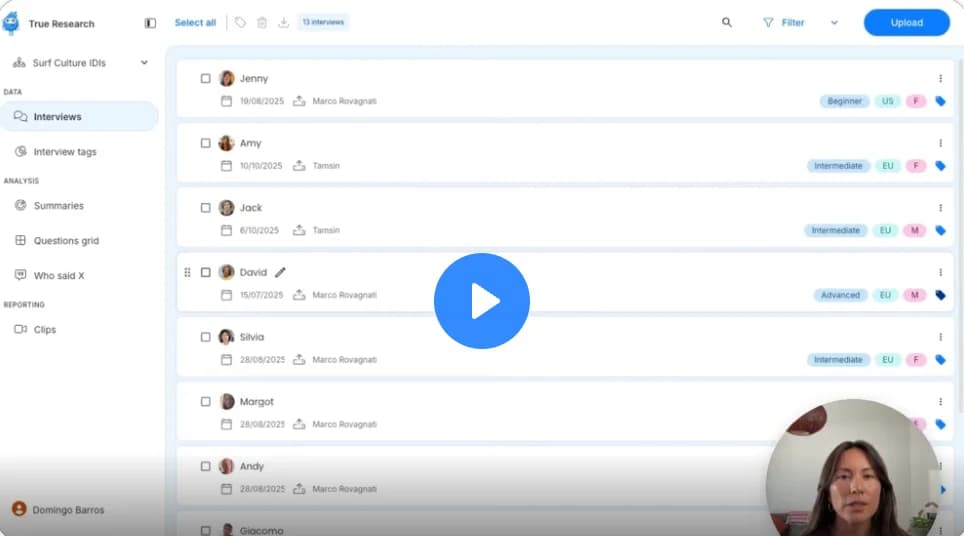Click the presenter webcam bubble
This screenshot has width=964, height=536.
point(853,468)
